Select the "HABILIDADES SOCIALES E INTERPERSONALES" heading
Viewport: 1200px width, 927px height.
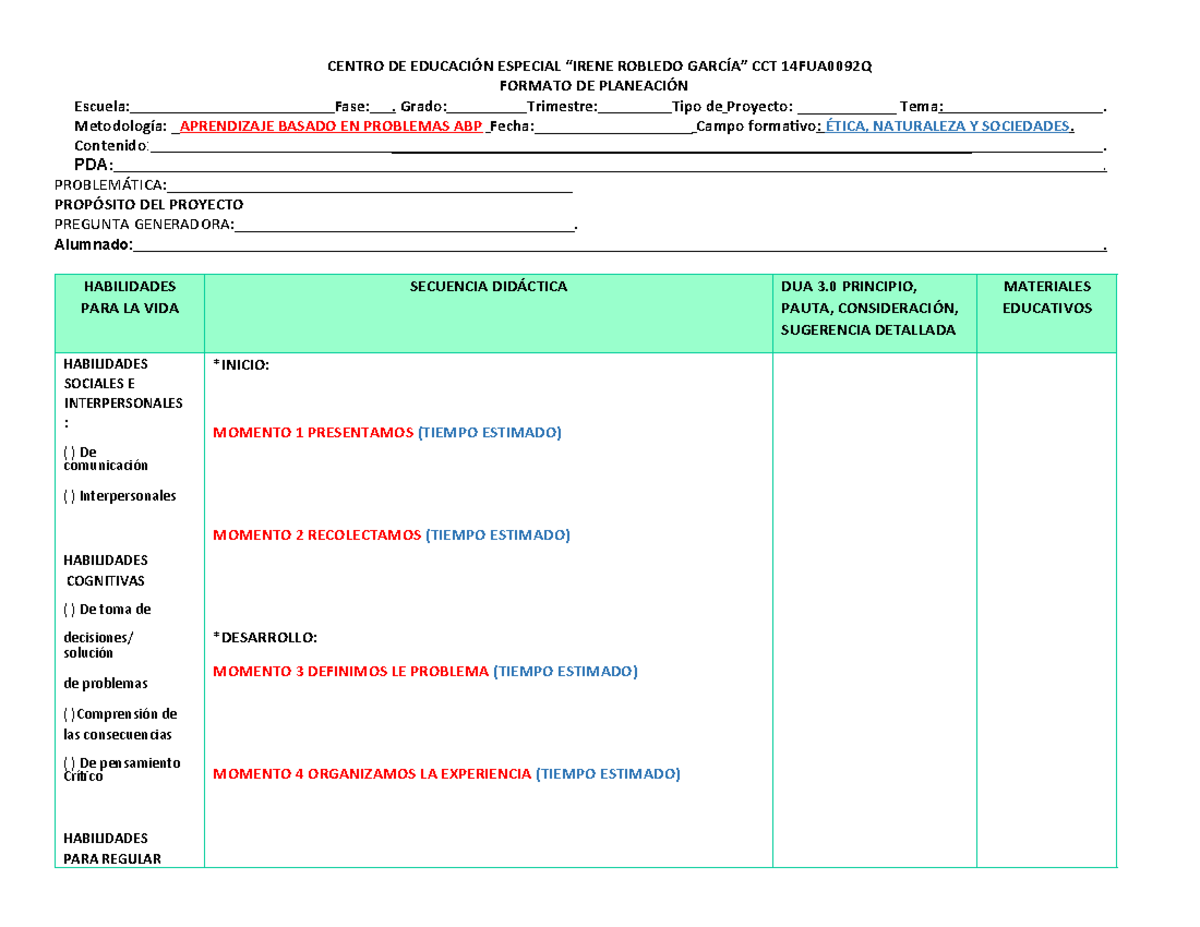point(123,393)
